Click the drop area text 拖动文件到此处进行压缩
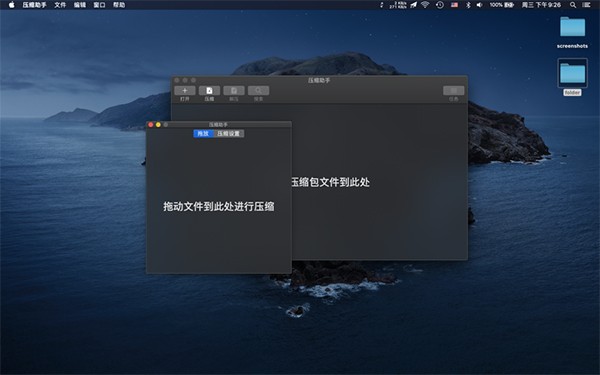600x375 pixels. tap(218, 207)
